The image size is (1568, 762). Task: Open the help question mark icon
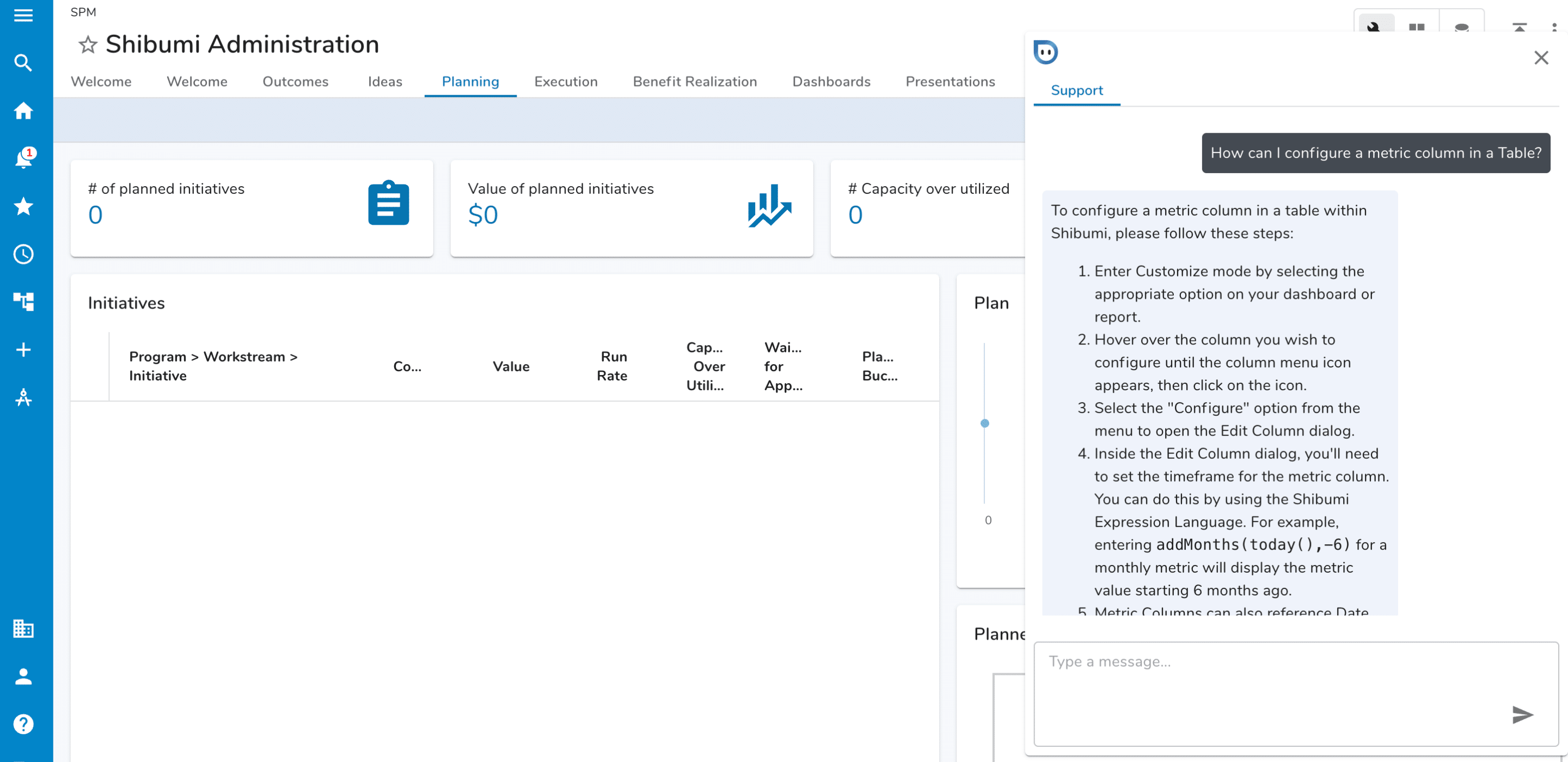pos(23,724)
